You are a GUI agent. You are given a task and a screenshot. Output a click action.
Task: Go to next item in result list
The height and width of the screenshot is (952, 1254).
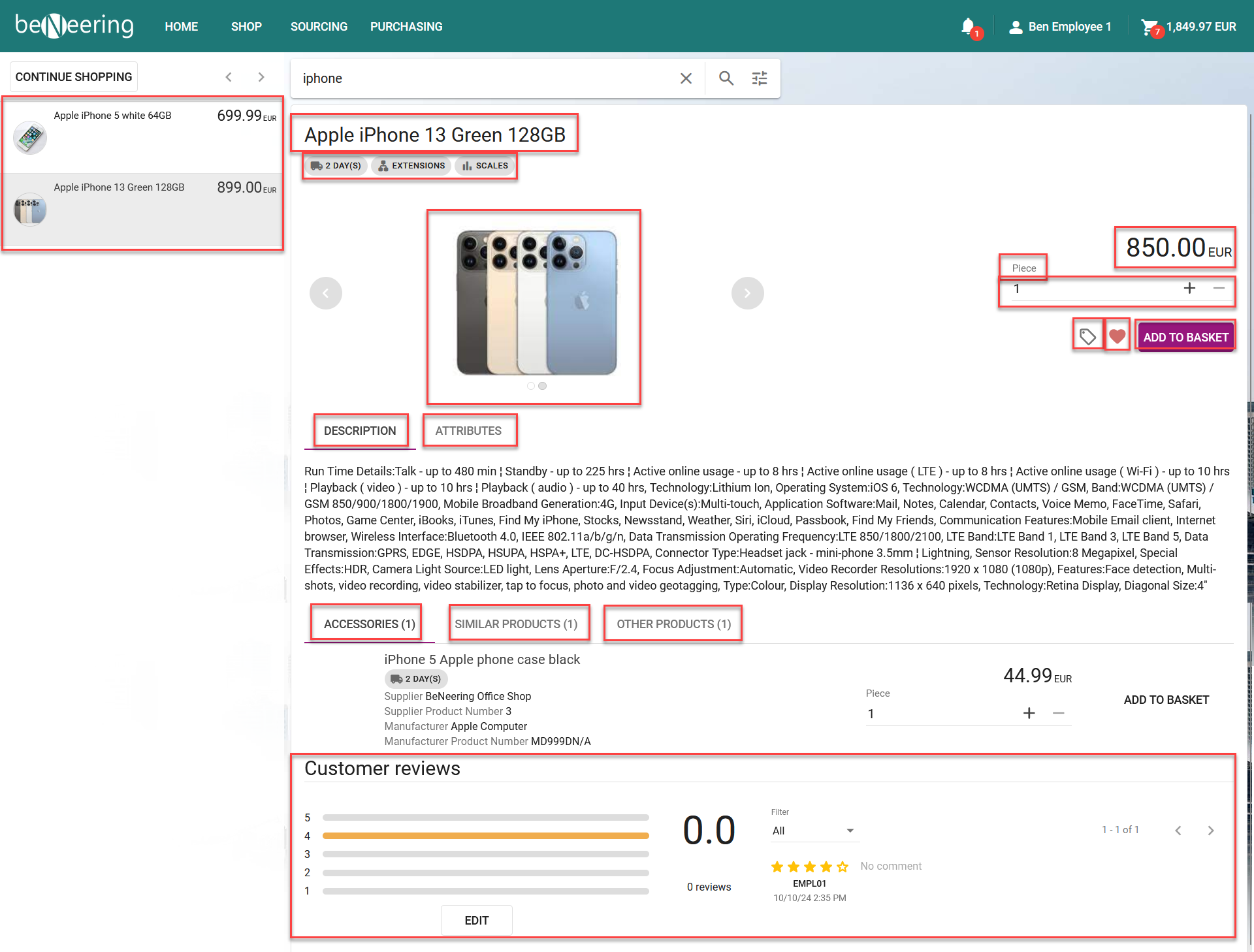[x=261, y=77]
